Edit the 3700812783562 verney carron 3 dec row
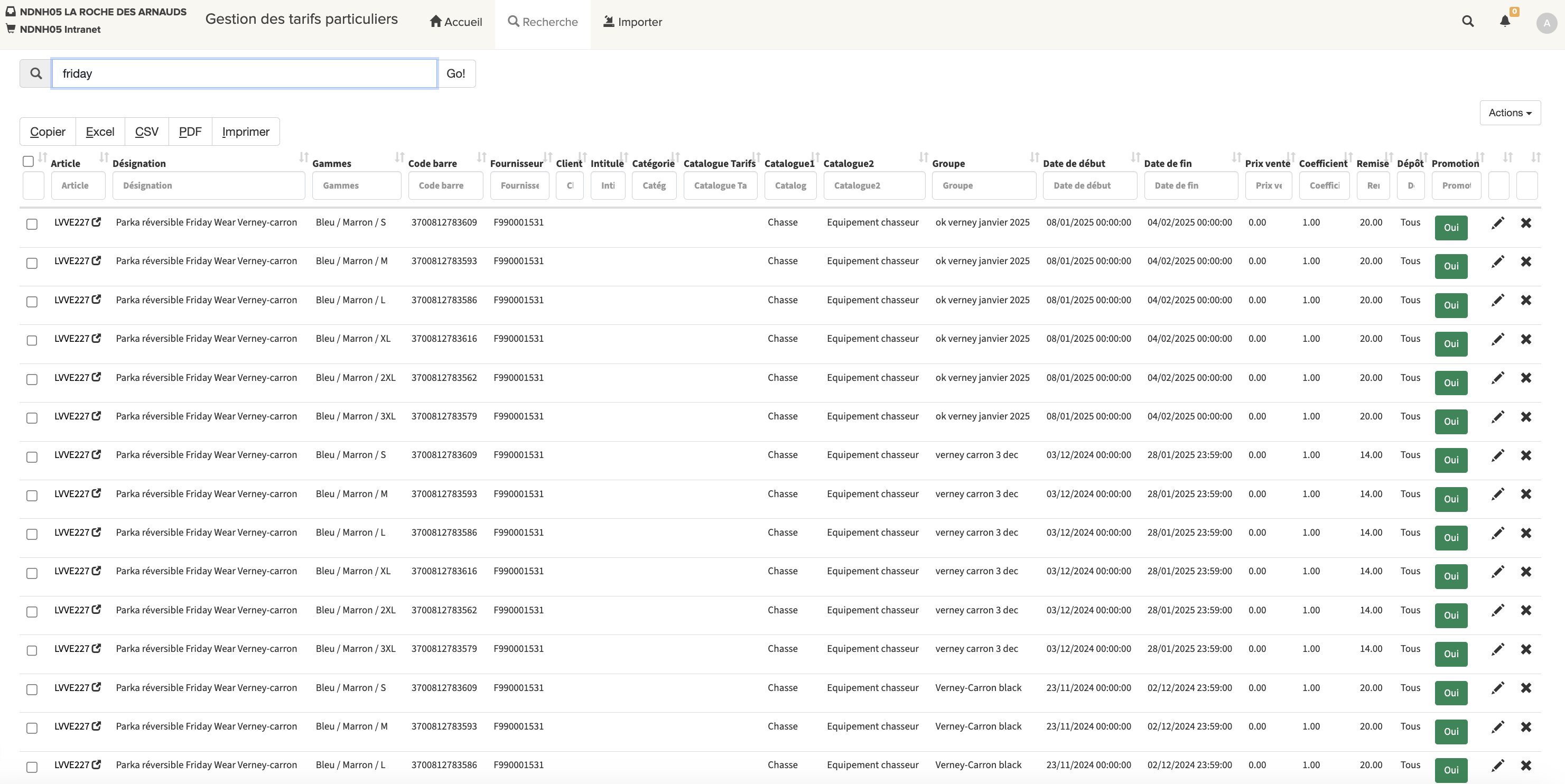The image size is (1565, 784). pyautogui.click(x=1498, y=610)
